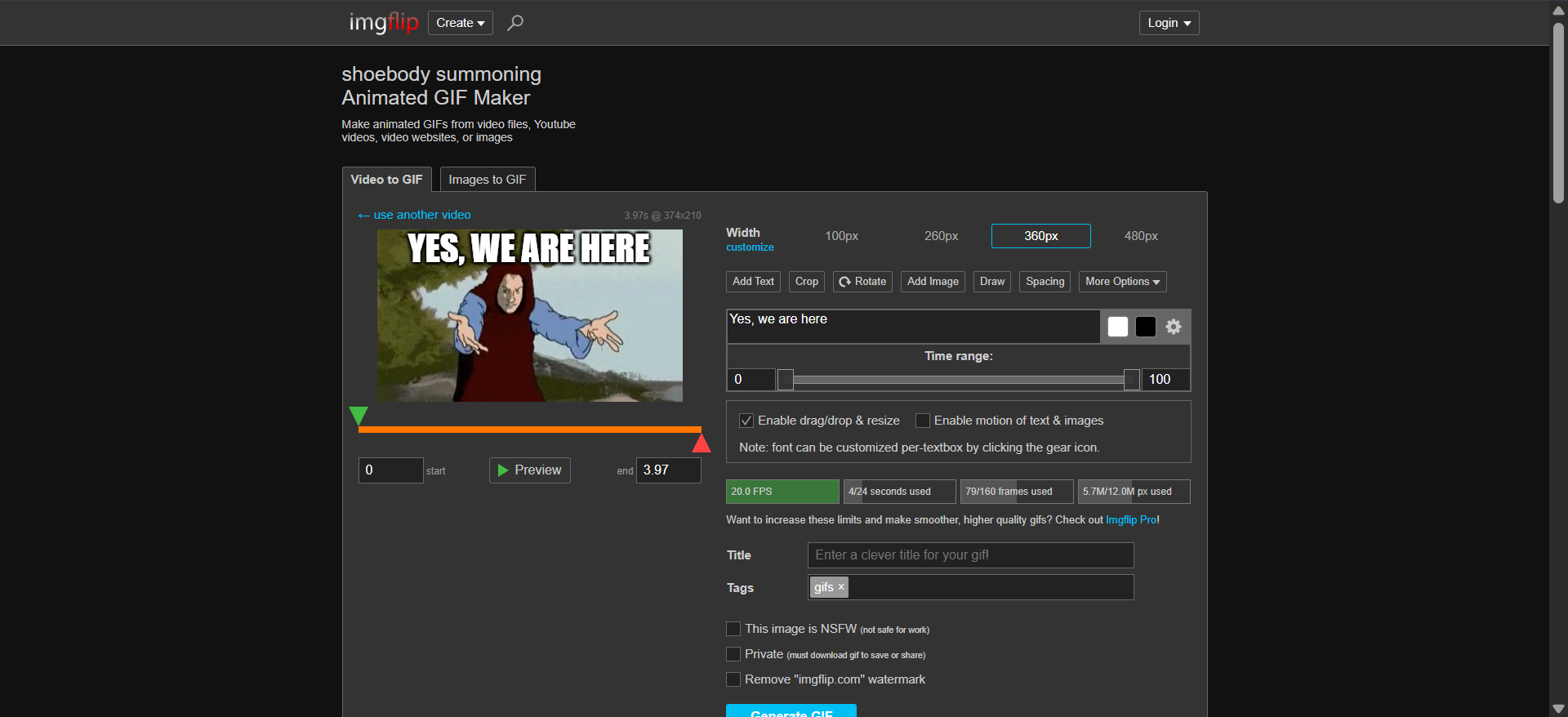Disable drag/drop & resize checkbox

[746, 421]
